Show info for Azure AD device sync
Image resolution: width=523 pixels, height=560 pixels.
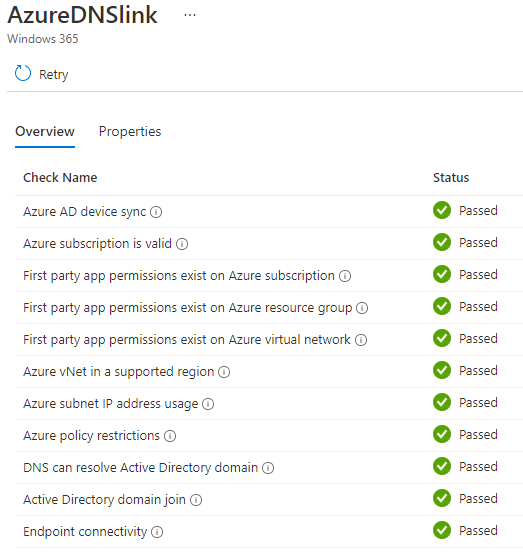156,212
